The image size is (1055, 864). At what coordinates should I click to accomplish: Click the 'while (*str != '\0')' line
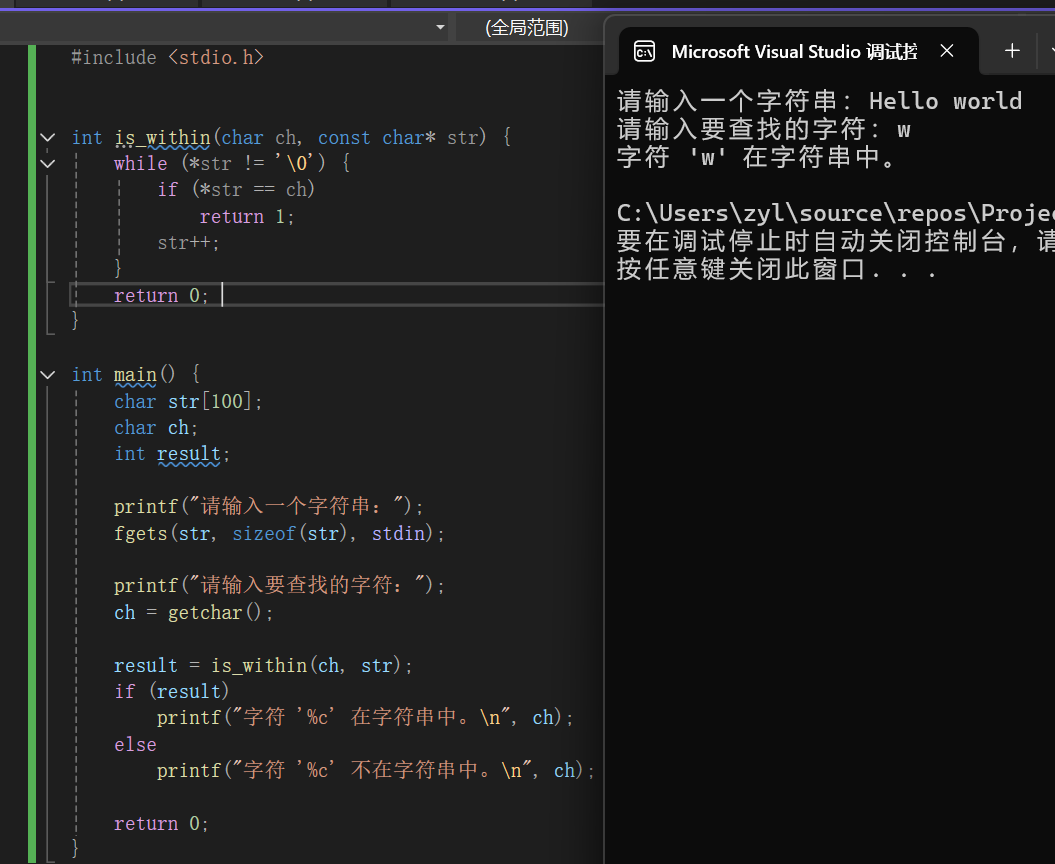pyautogui.click(x=232, y=164)
